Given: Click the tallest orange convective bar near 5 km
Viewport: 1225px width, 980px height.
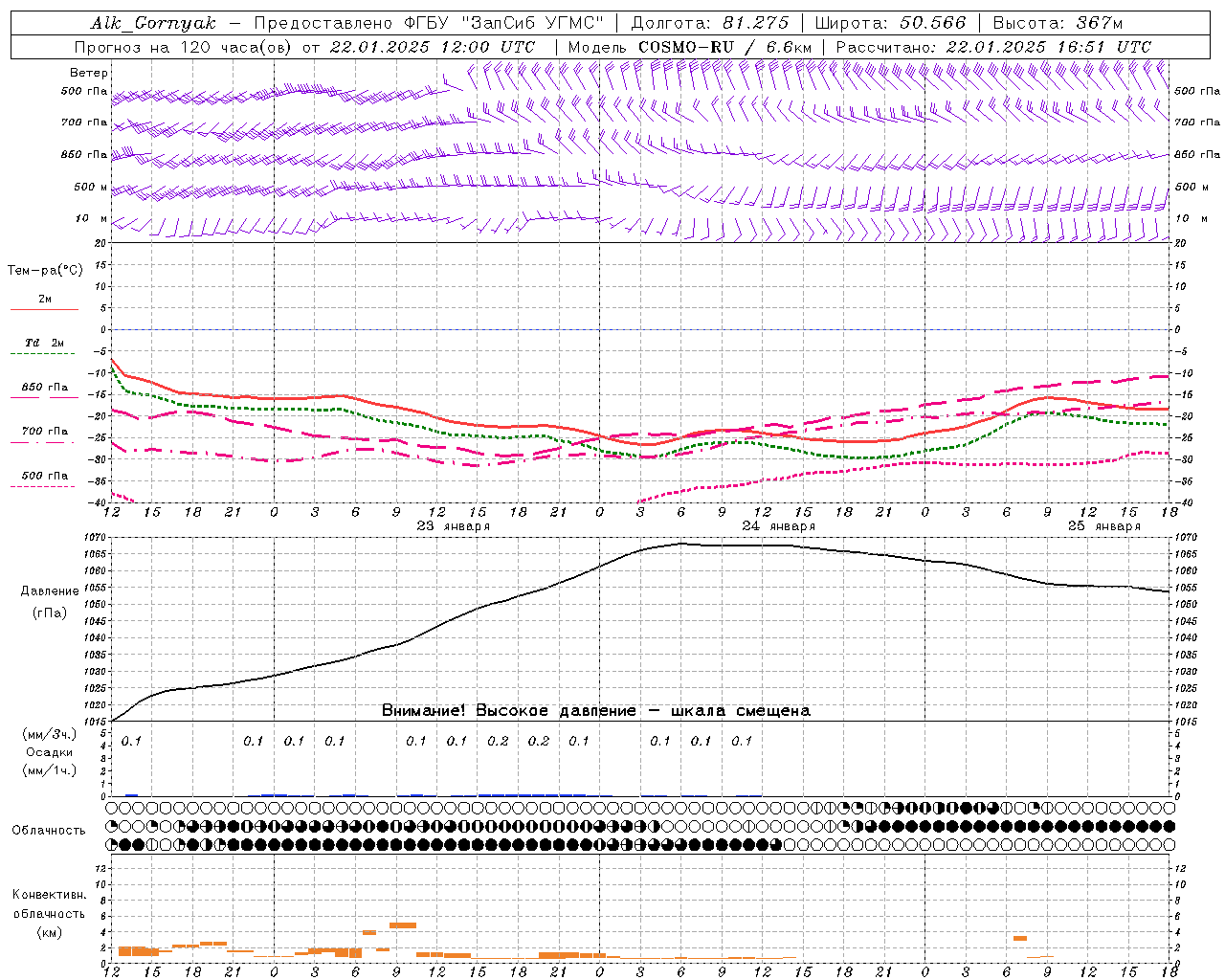Looking at the screenshot, I should tap(403, 925).
